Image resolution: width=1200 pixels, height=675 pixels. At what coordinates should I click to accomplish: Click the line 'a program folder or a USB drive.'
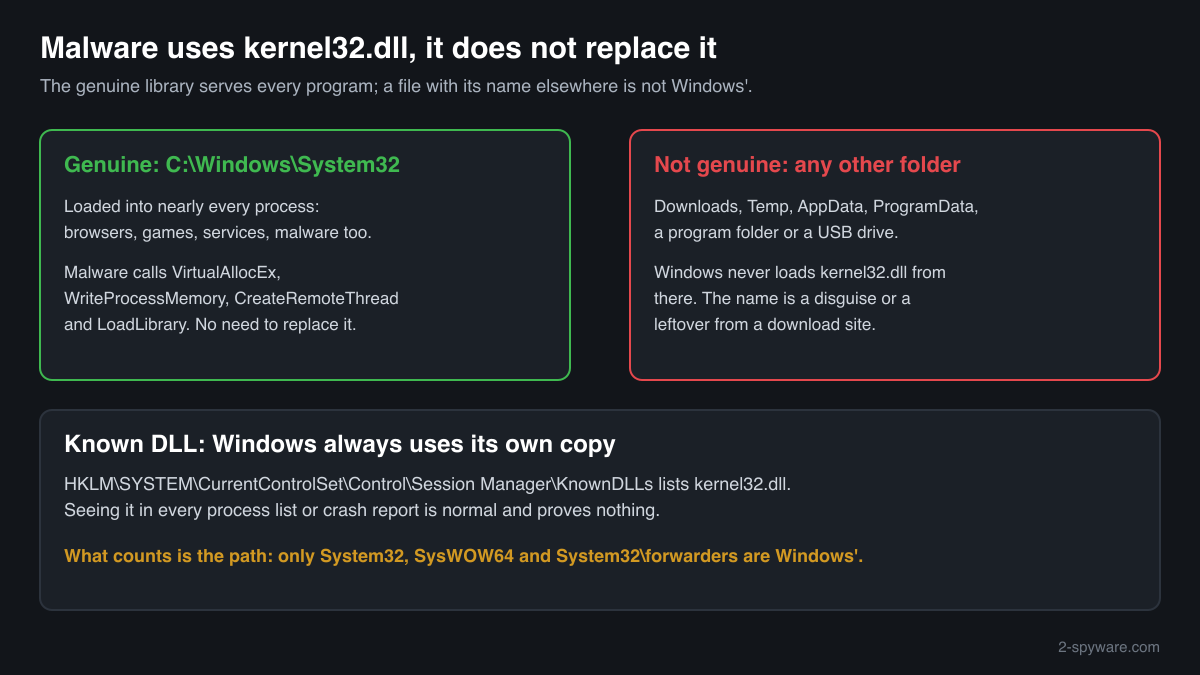tap(777, 233)
